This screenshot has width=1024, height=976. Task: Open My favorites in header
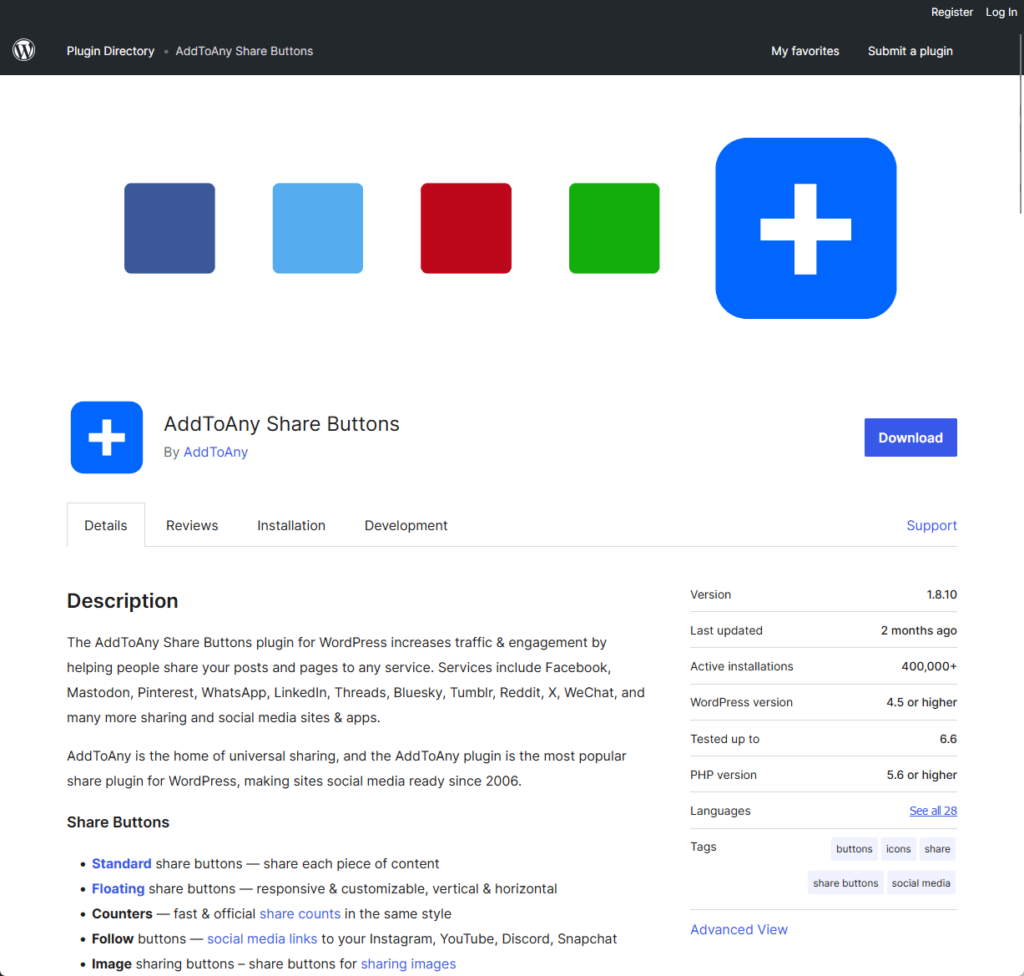[x=805, y=51]
